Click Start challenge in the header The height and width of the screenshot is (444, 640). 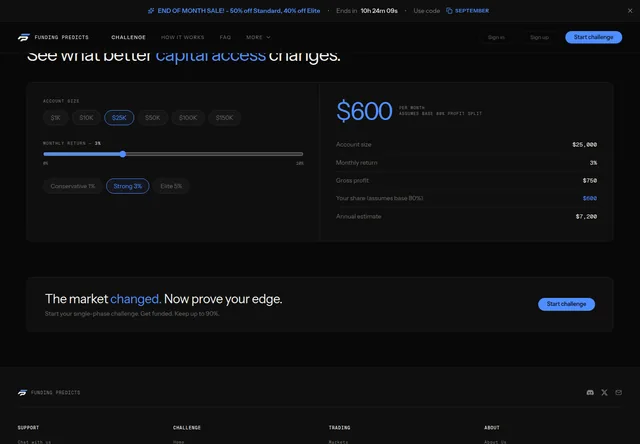point(593,37)
